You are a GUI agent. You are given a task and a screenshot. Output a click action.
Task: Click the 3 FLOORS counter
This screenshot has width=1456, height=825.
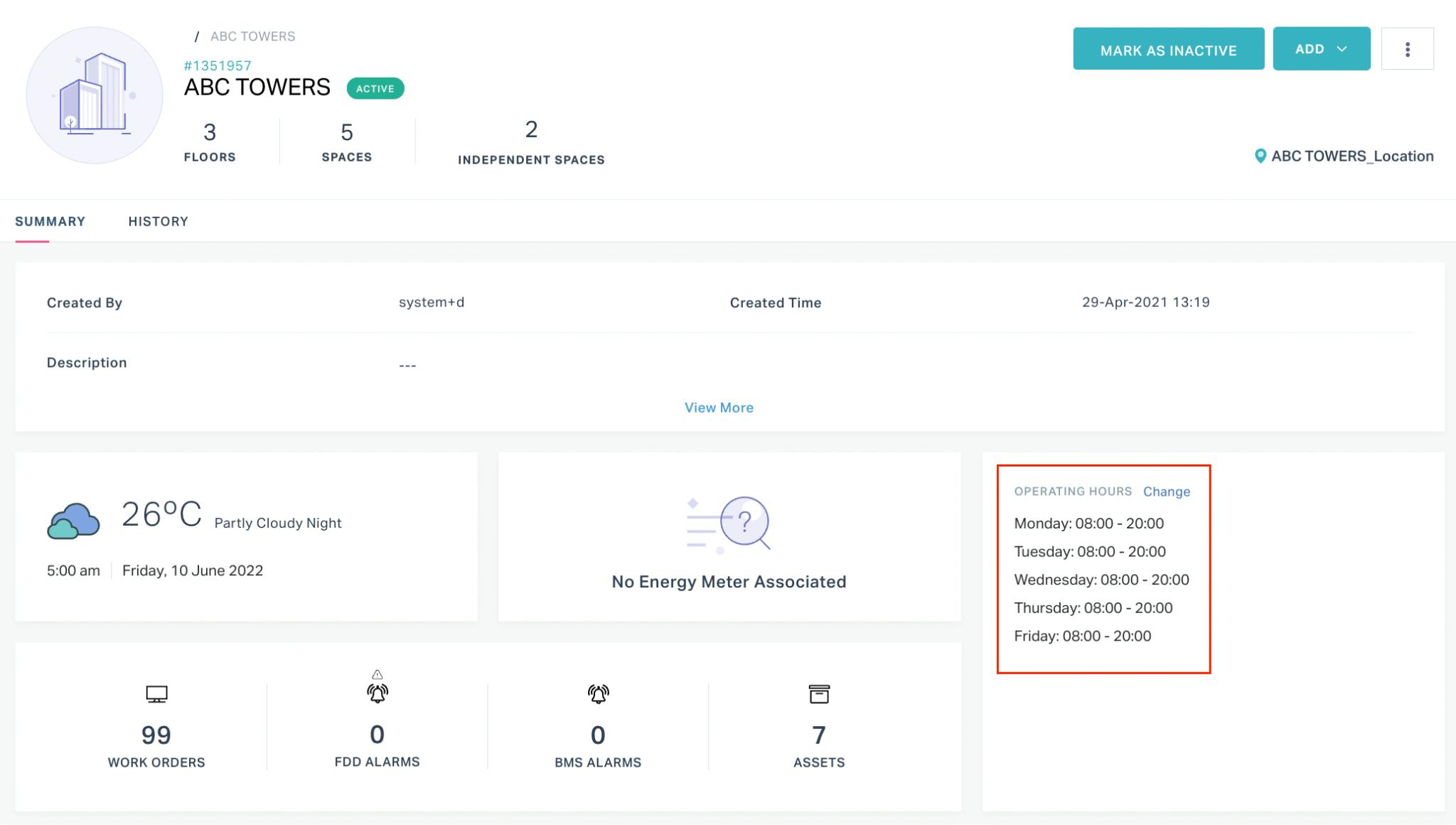tap(209, 142)
